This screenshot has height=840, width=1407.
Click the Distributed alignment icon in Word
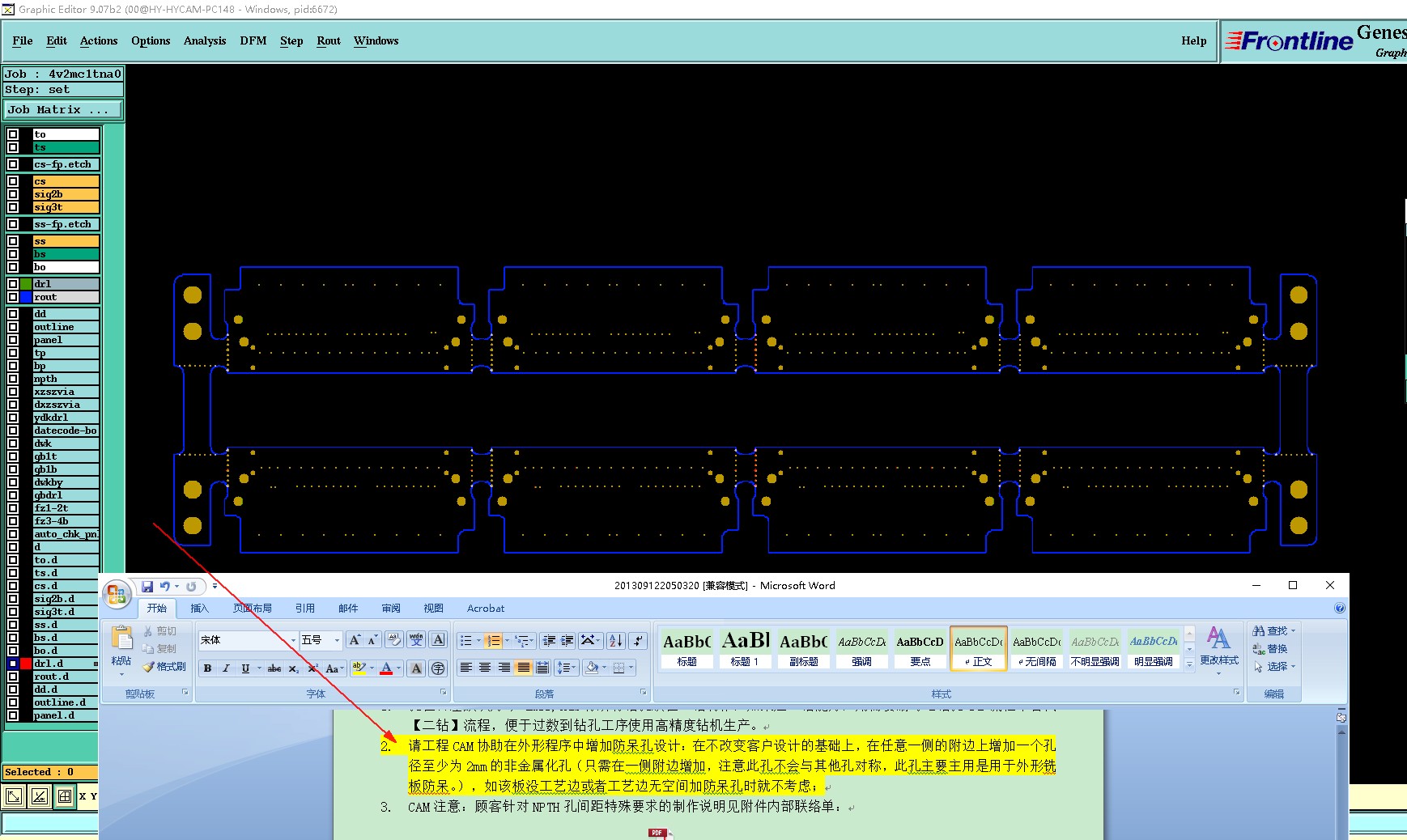(x=542, y=668)
